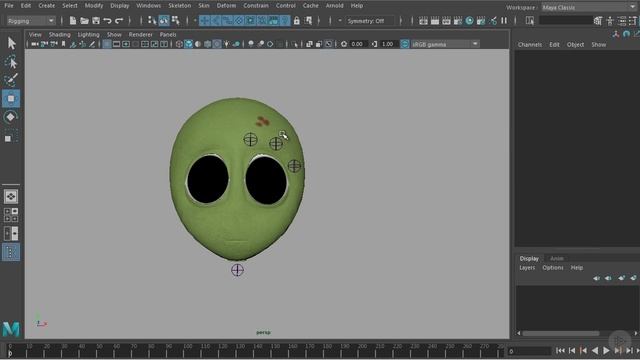Open the panel Shading menu
Viewport: 640px width, 360px height.
pos(60,35)
